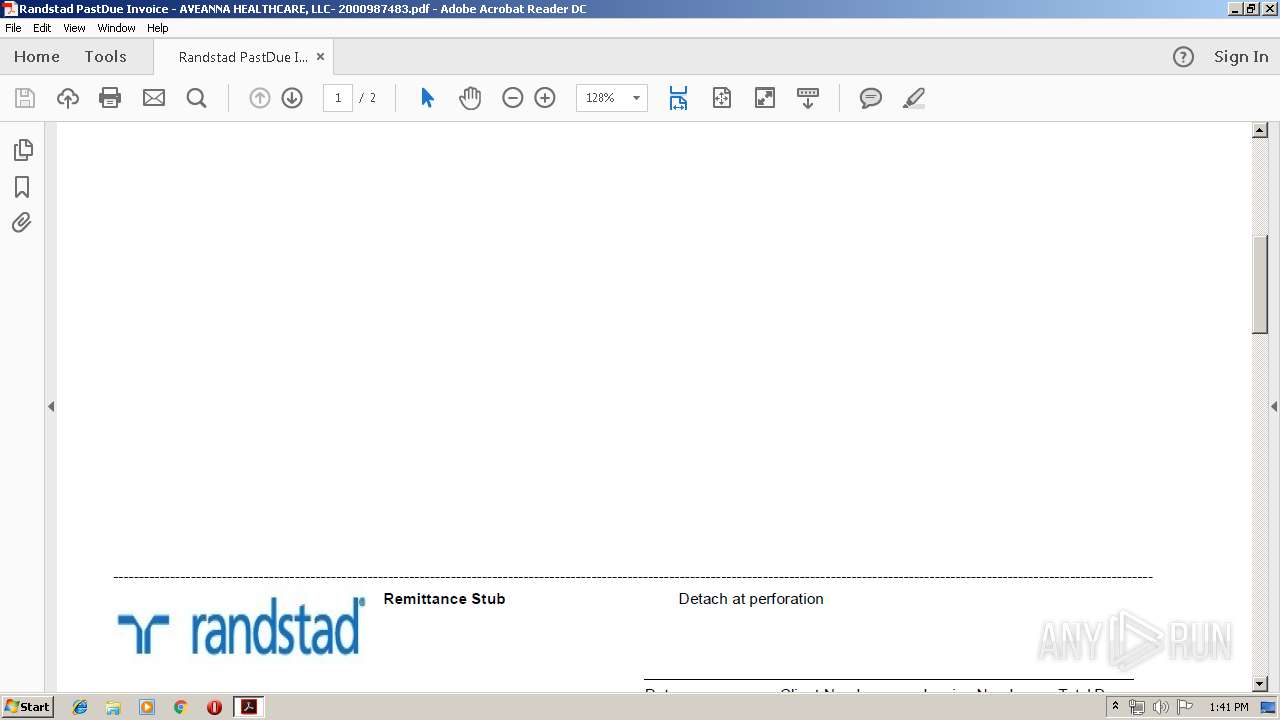Open the Window menu
1280x720 pixels.
[x=116, y=28]
